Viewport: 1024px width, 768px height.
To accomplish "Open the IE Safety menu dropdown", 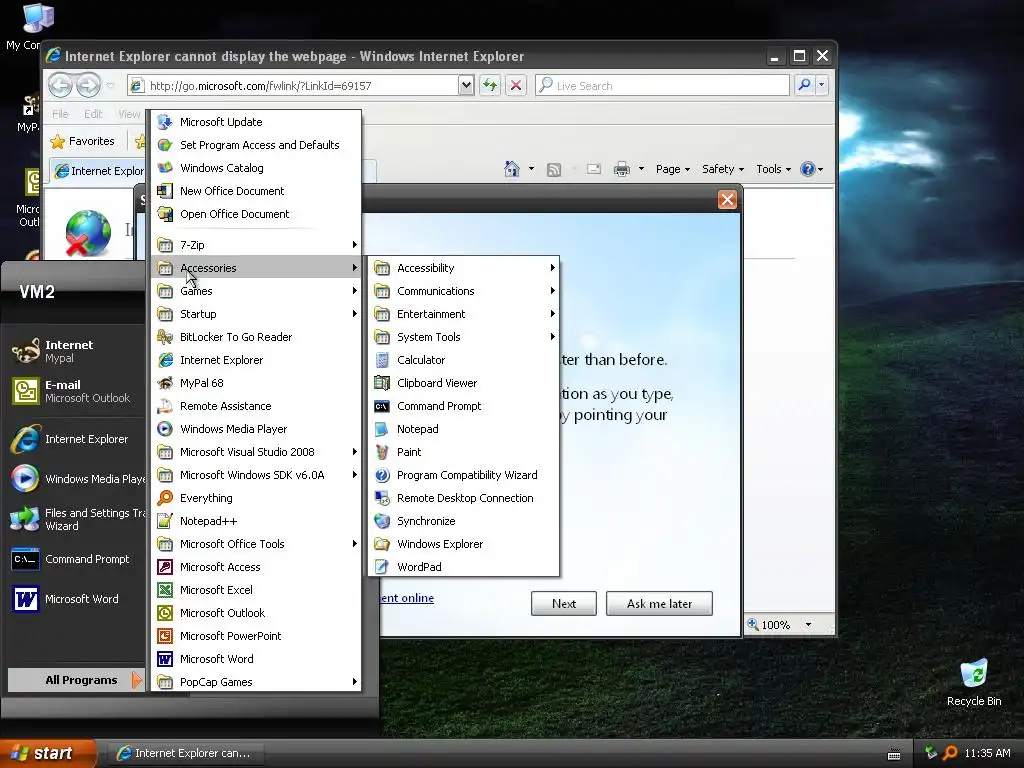I will pos(723,169).
